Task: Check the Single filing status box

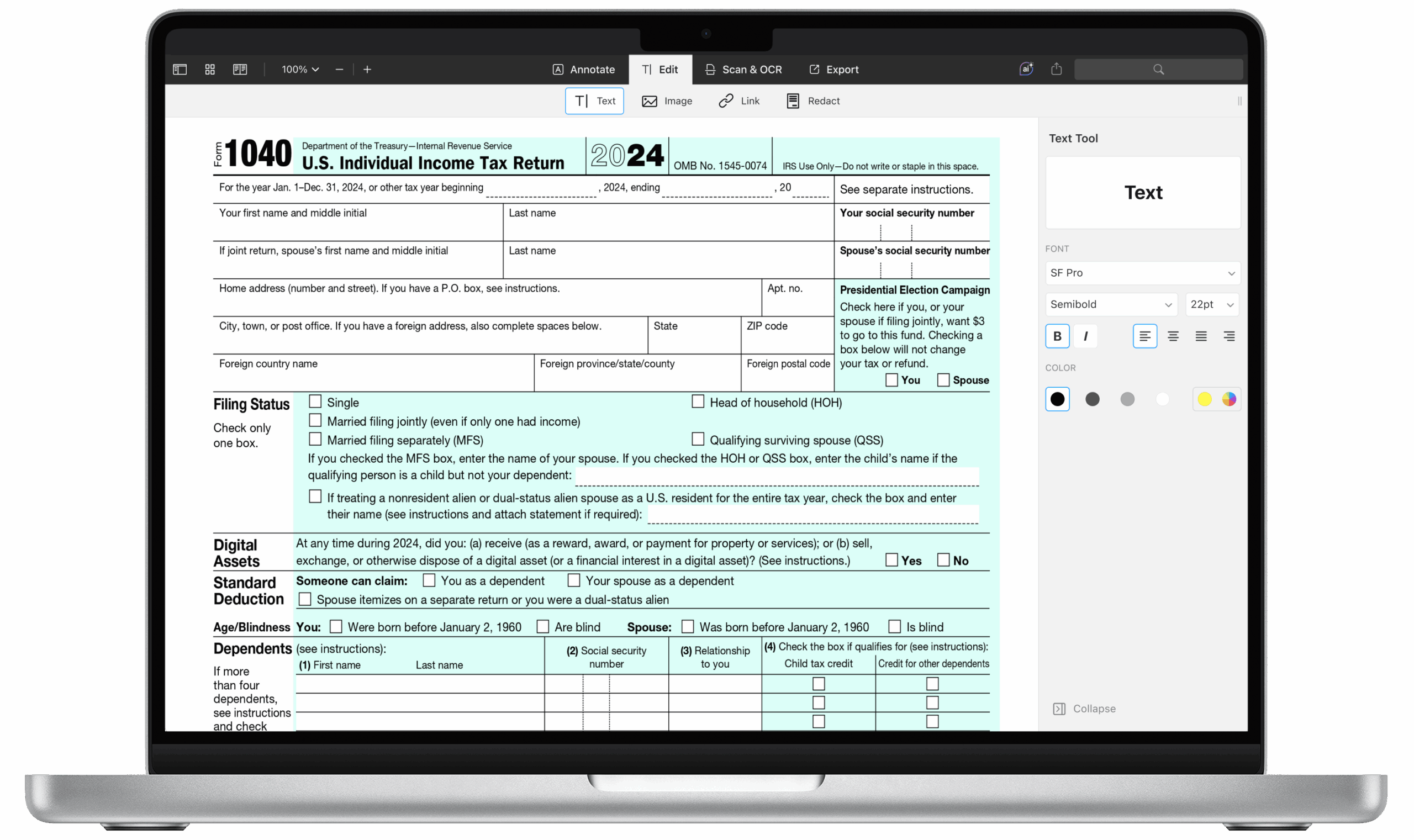Action: pos(315,401)
